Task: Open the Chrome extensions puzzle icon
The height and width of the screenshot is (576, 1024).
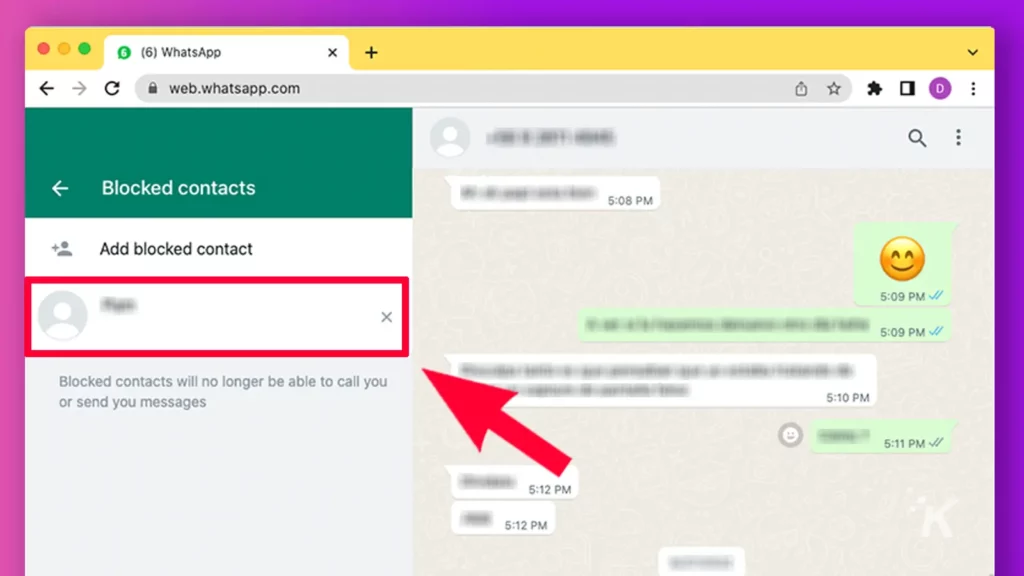Action: tap(874, 88)
